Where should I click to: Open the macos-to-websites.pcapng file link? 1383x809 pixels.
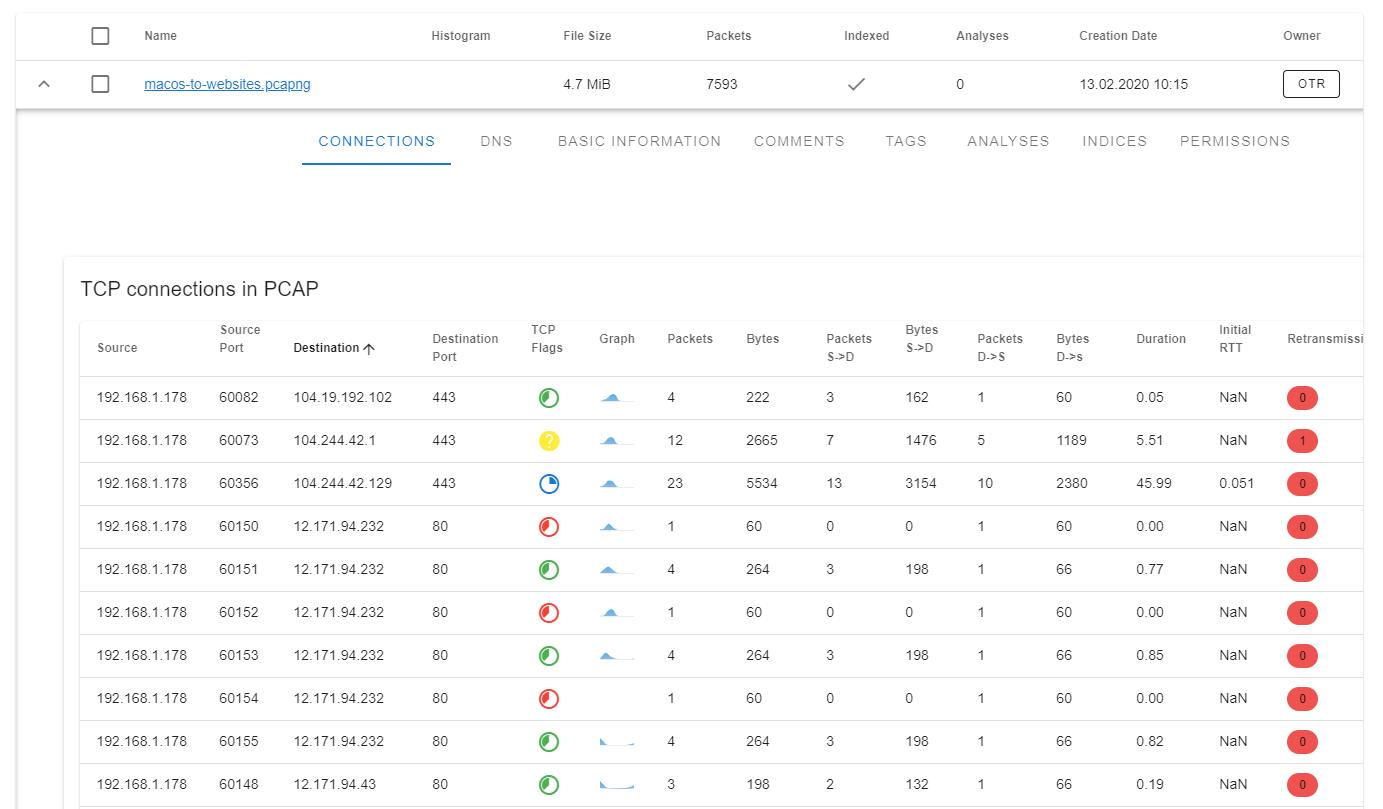point(227,85)
